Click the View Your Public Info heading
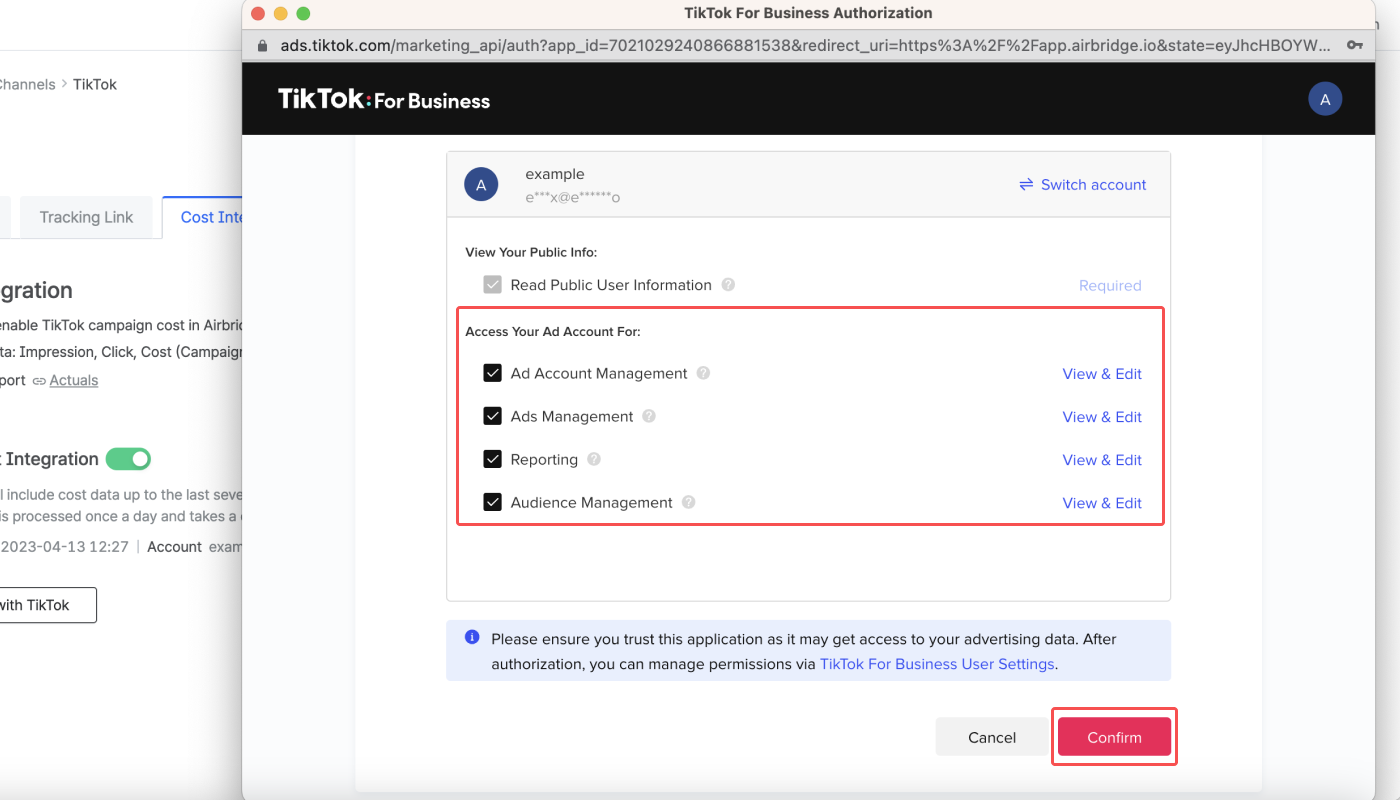Screen dimensions: 1400x800 pyautogui.click(x=531, y=252)
